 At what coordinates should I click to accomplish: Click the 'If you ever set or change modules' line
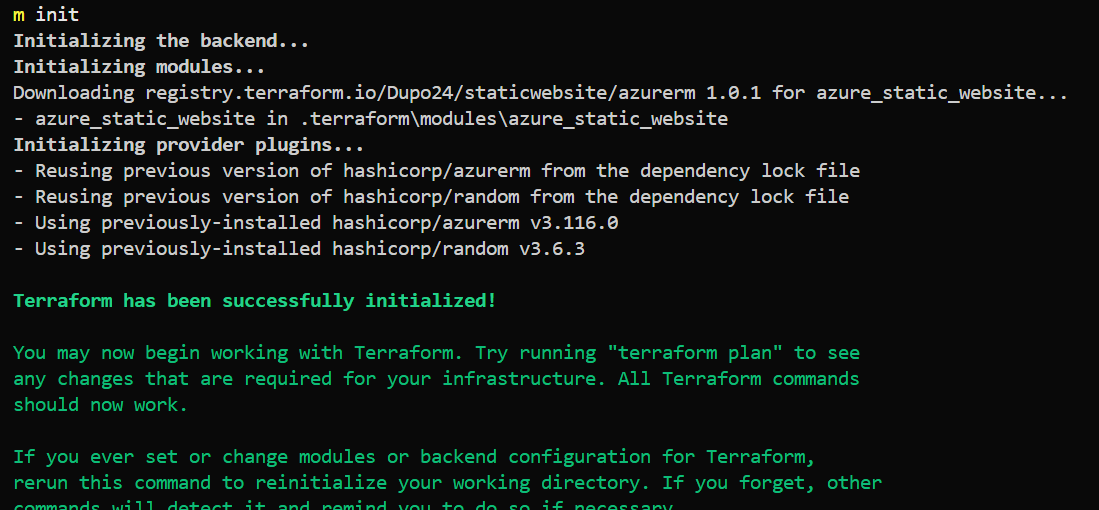(414, 457)
